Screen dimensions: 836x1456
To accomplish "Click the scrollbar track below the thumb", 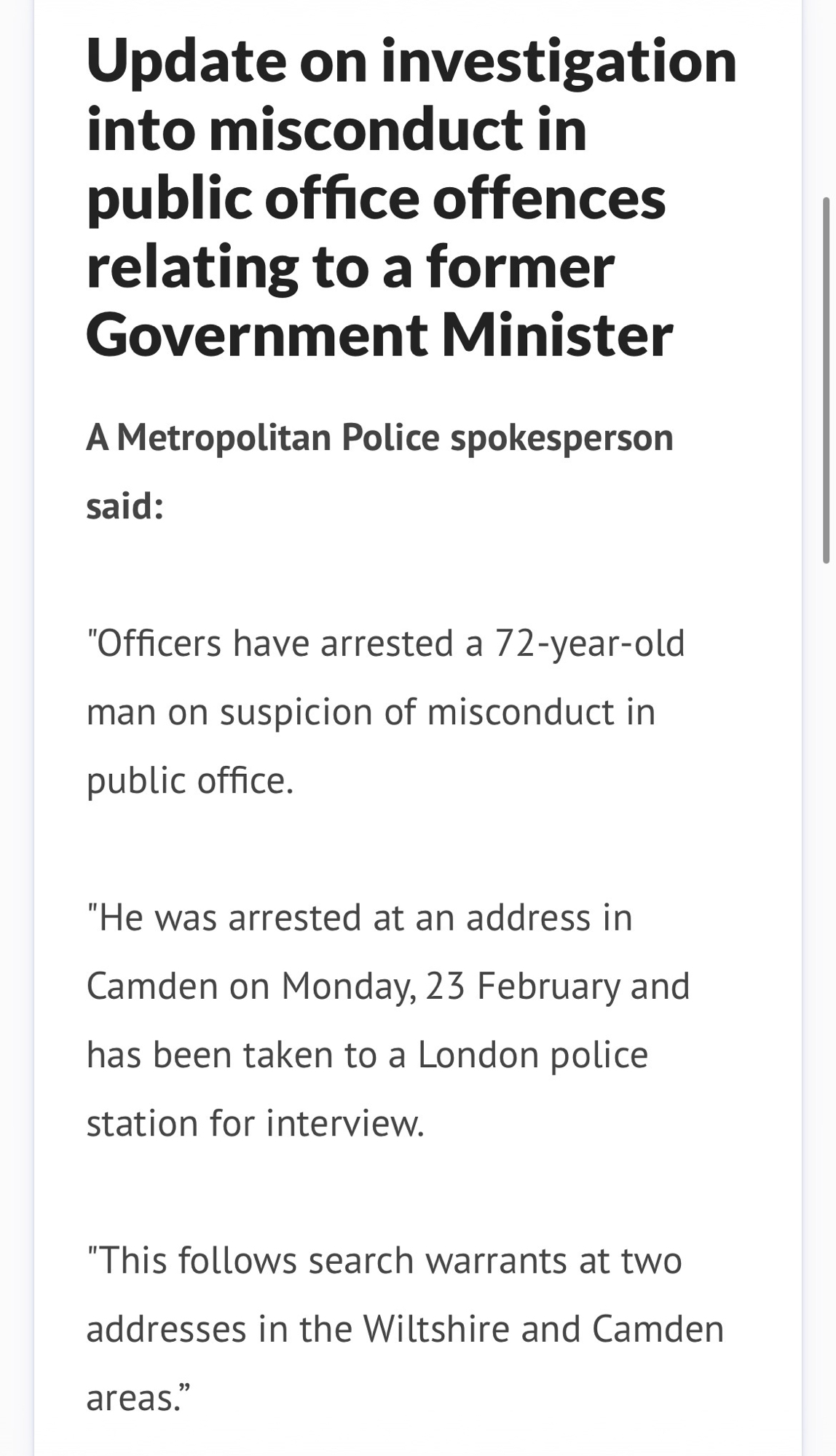I will point(826,946).
